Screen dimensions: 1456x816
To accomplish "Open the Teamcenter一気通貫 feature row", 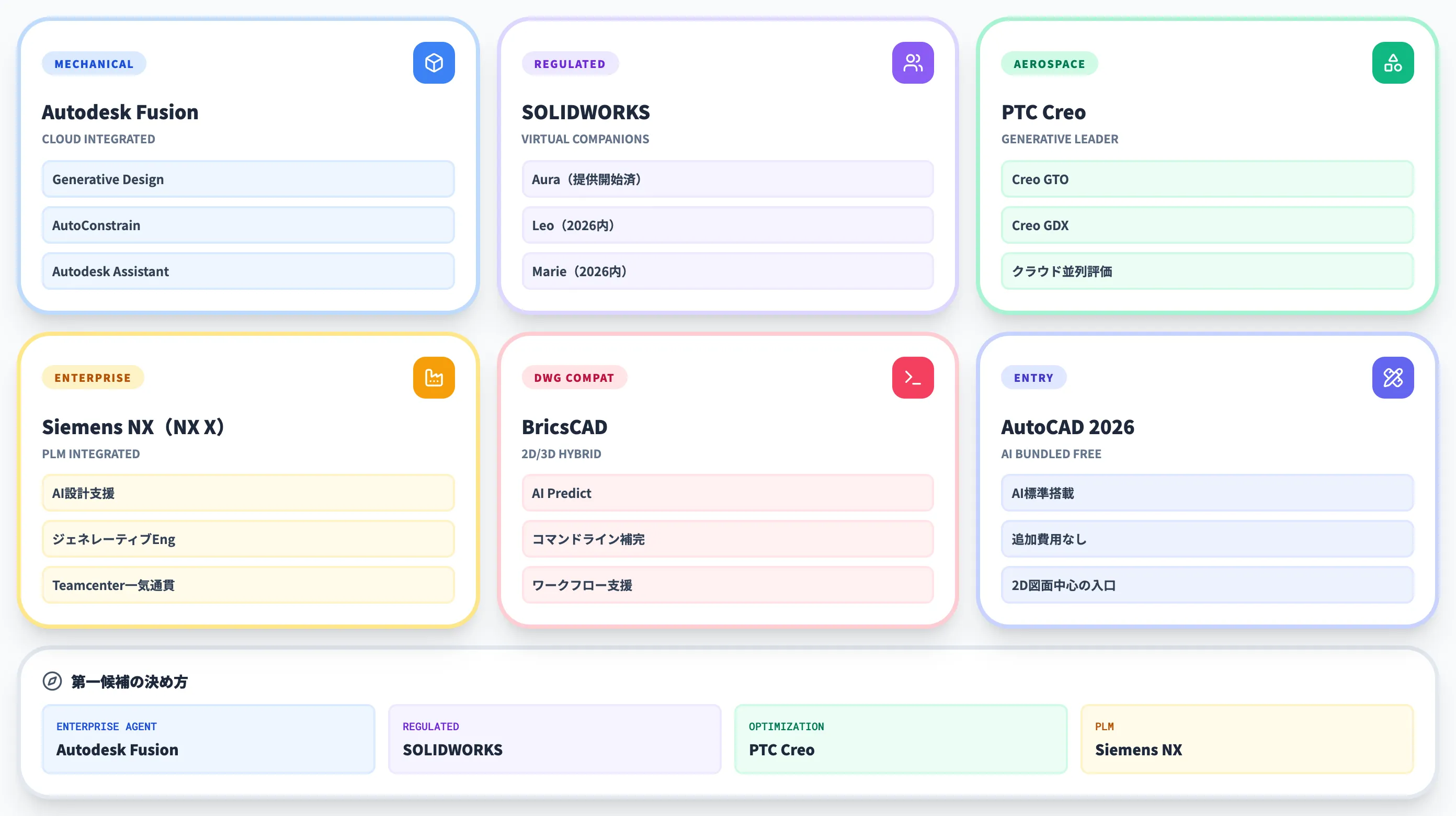I will [247, 585].
